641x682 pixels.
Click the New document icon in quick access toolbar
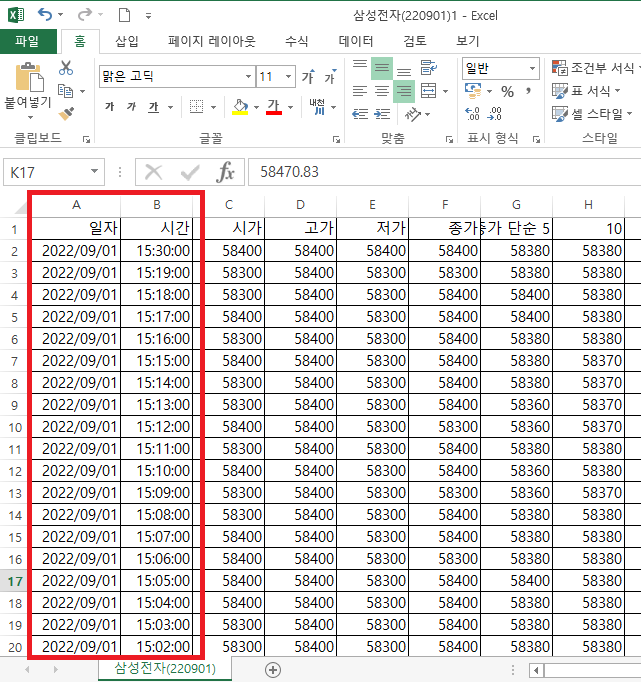coord(124,15)
